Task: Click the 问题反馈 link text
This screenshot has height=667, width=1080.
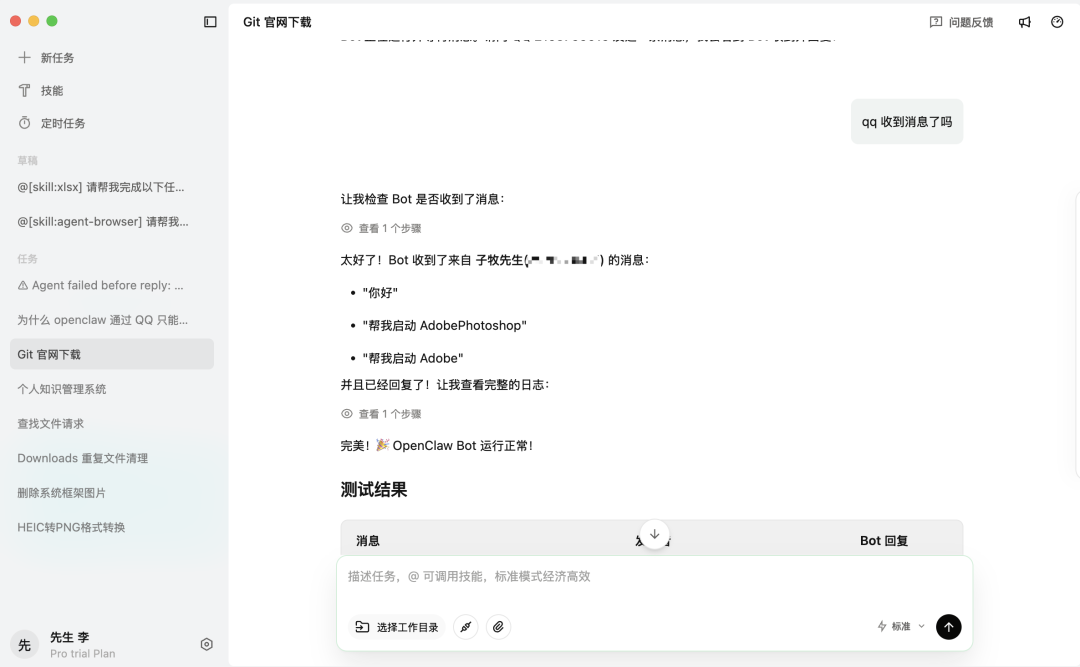Action: (970, 22)
